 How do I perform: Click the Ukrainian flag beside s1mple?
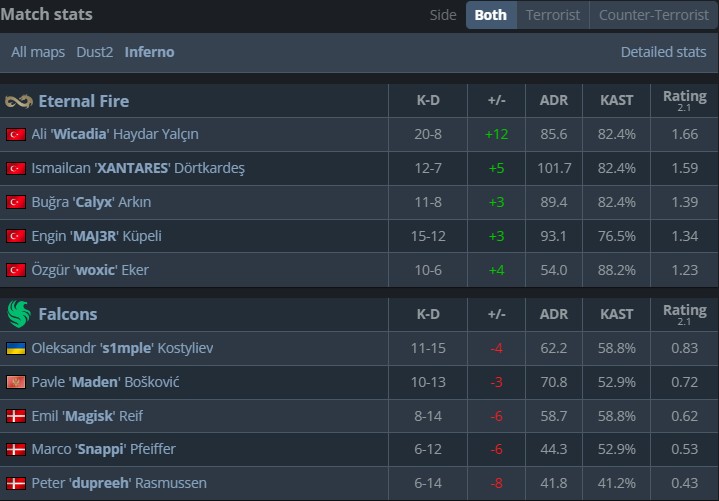click(x=16, y=348)
